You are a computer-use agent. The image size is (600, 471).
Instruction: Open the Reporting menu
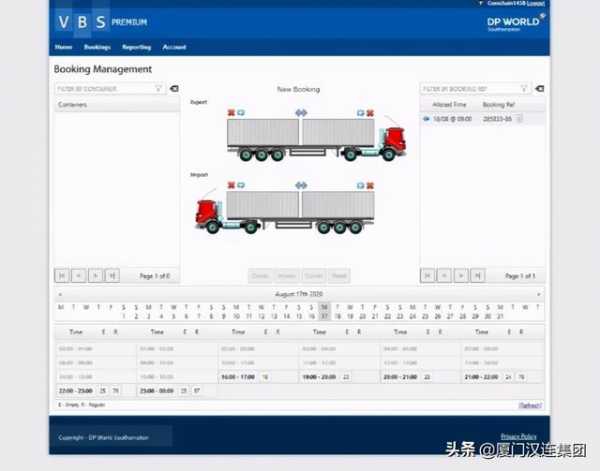coord(136,47)
